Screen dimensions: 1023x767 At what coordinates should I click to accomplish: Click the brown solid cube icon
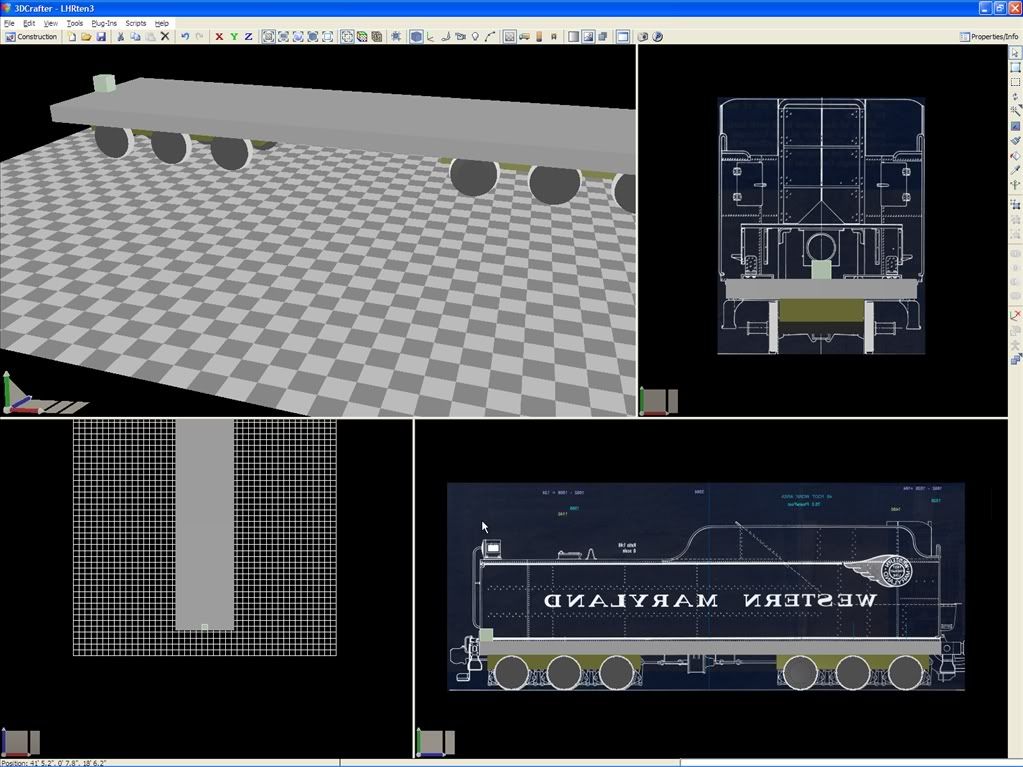tap(376, 37)
